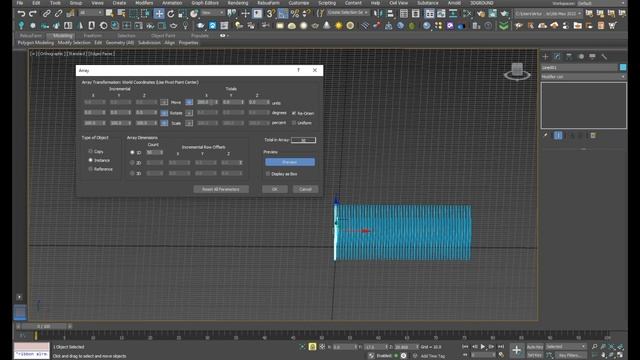Viewport: 640px width, 360px height.
Task: Switch to the Freeform ribbon tab
Action: tap(93, 36)
